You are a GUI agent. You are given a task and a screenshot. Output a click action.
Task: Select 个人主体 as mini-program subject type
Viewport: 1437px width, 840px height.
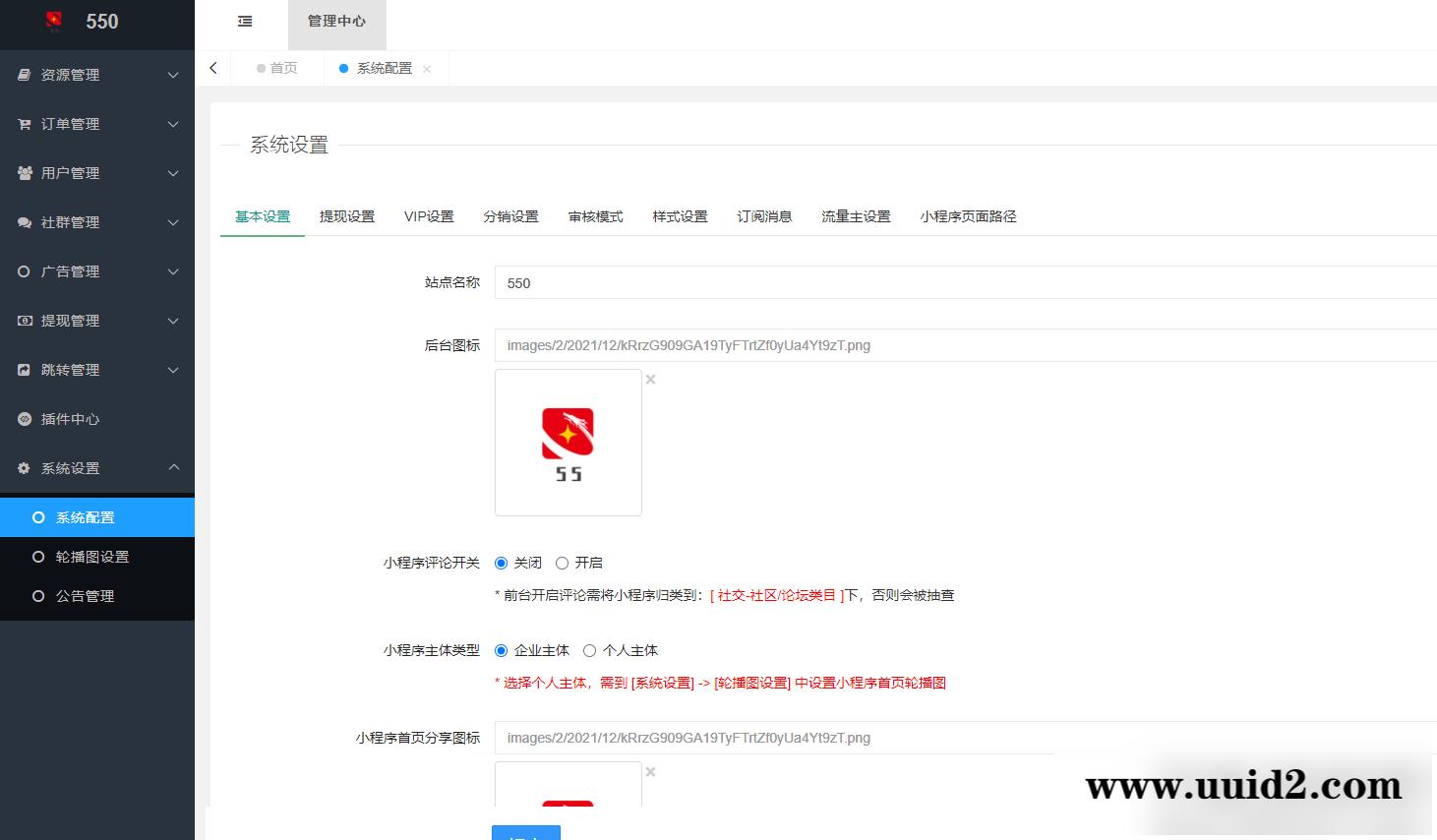589,650
